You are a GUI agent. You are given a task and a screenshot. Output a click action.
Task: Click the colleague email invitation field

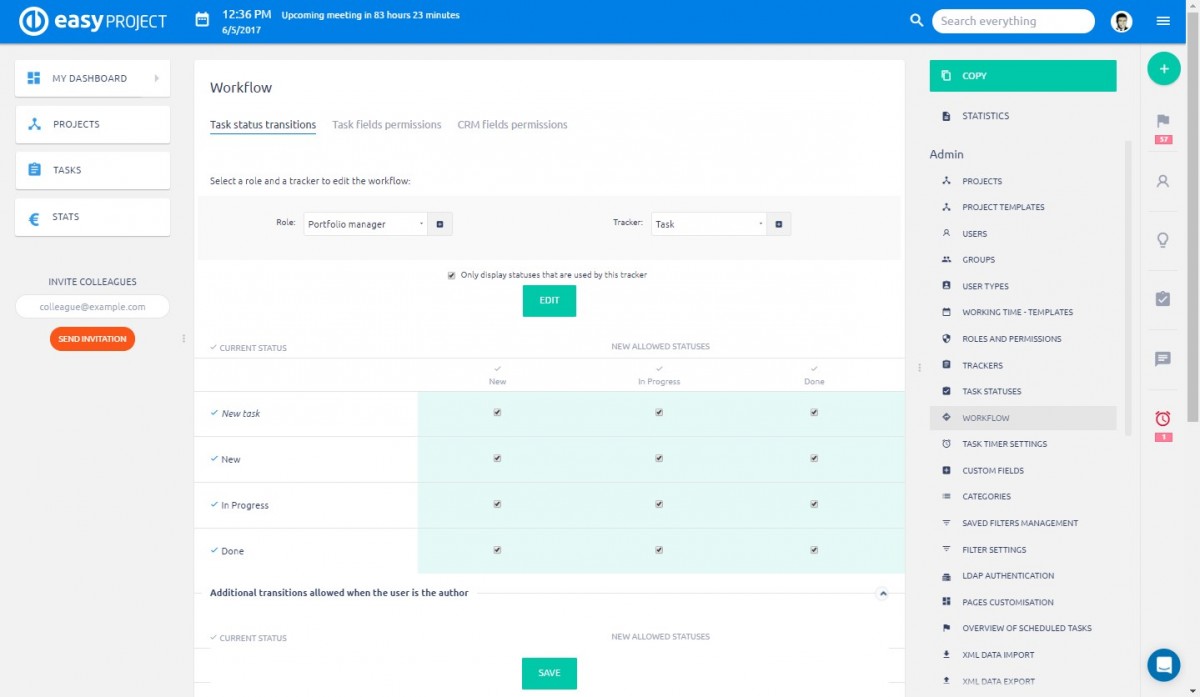point(92,307)
